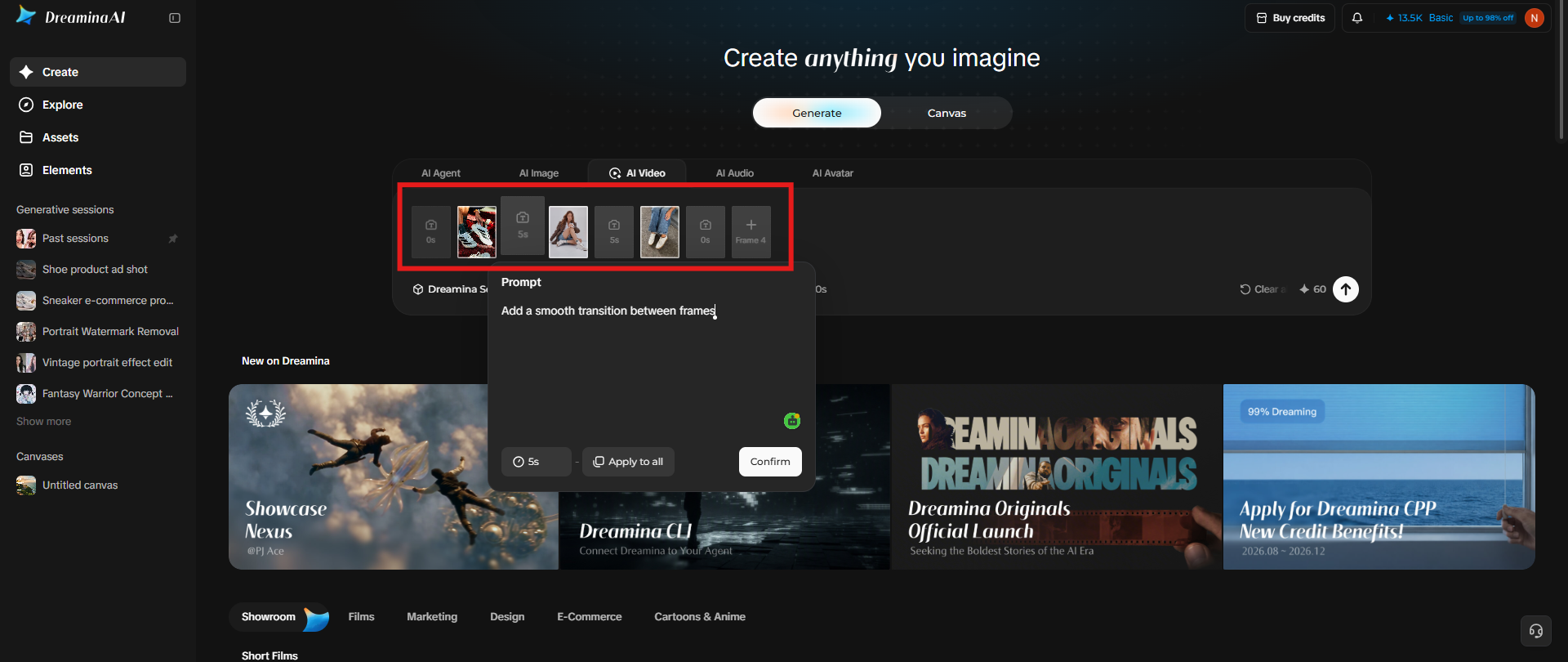The image size is (1568, 662).
Task: Click the DreaminaAI logo
Action: [71, 17]
